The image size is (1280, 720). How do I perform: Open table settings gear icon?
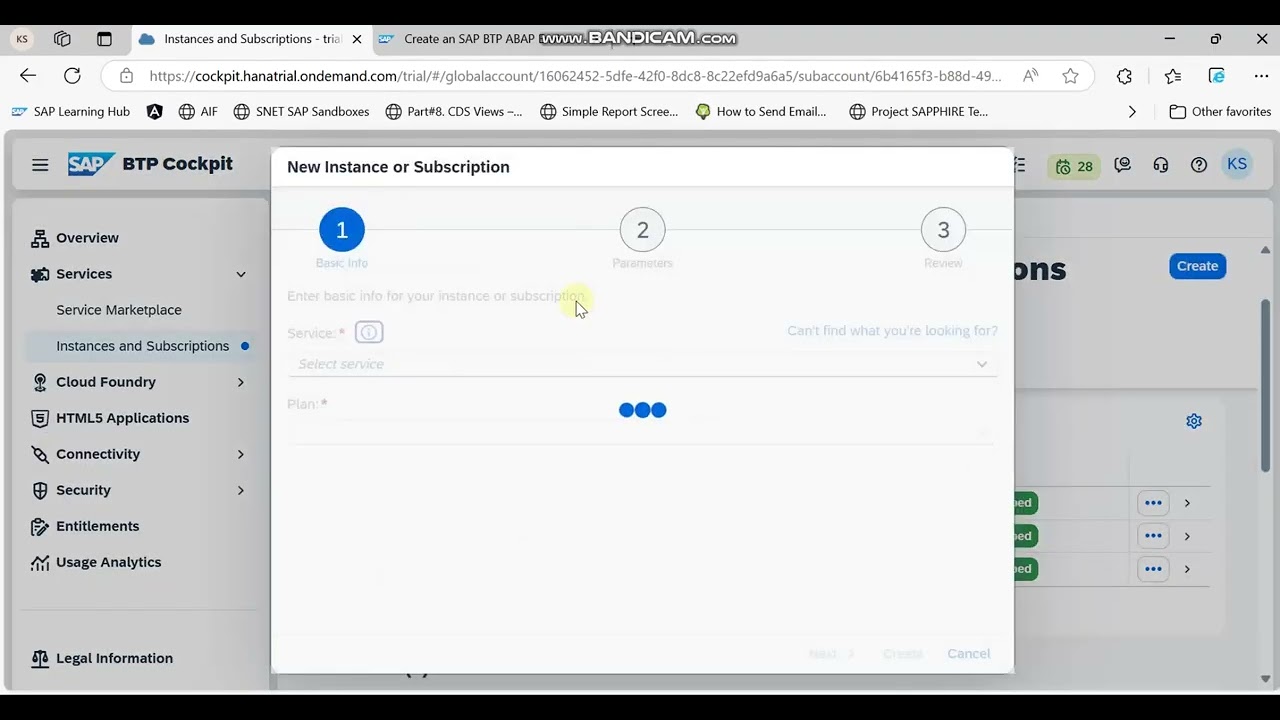(x=1194, y=421)
